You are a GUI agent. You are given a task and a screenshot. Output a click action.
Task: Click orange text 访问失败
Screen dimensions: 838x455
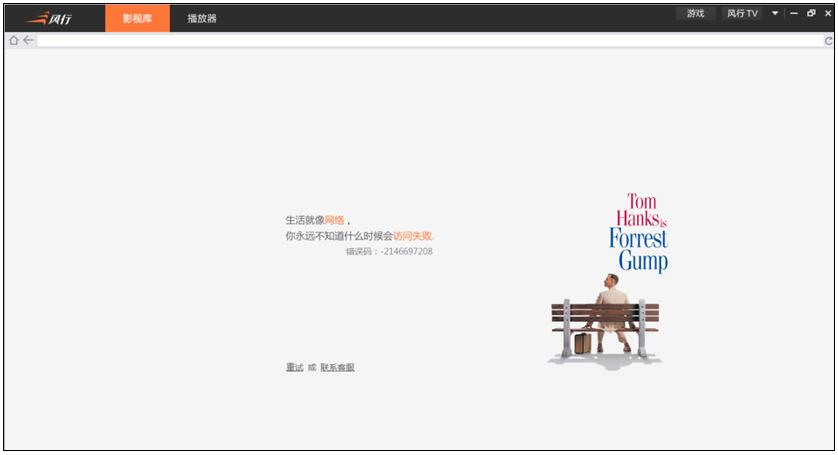click(413, 236)
